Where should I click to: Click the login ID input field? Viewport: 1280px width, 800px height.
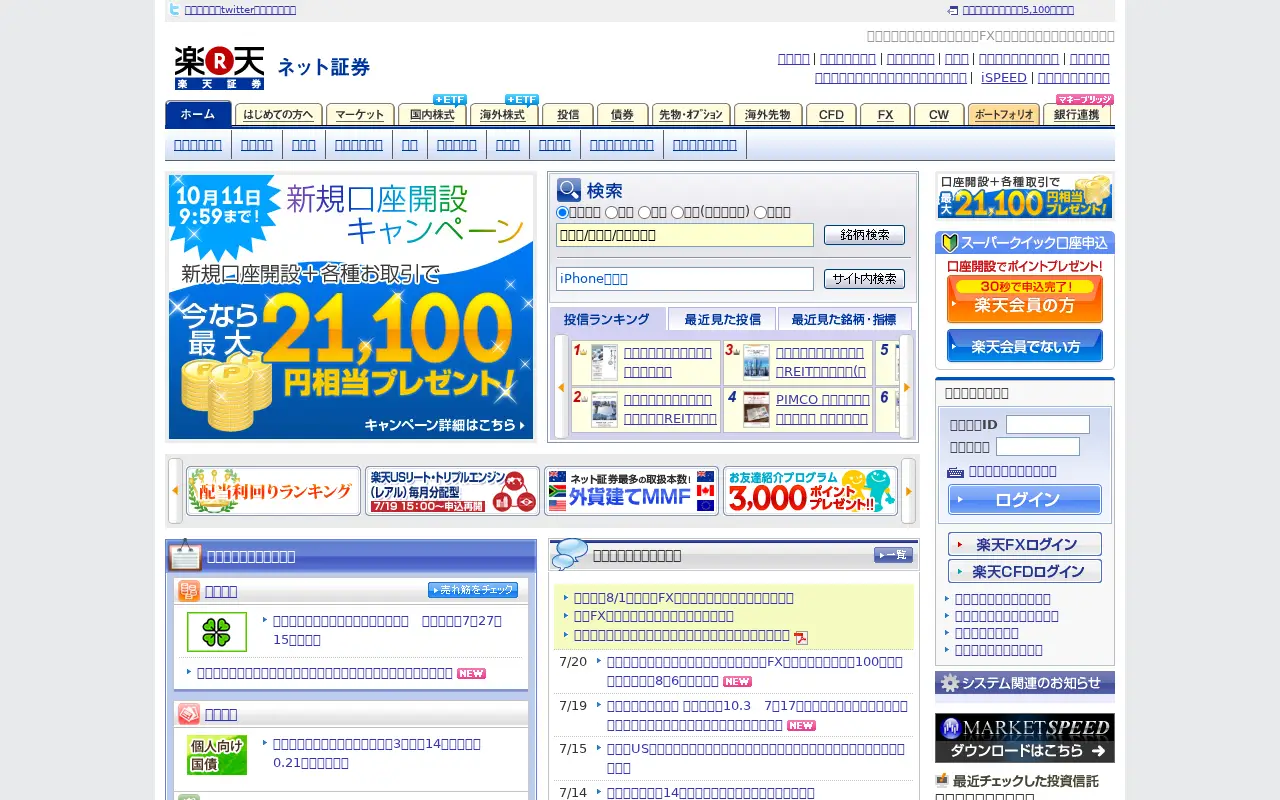pyautogui.click(x=1048, y=424)
